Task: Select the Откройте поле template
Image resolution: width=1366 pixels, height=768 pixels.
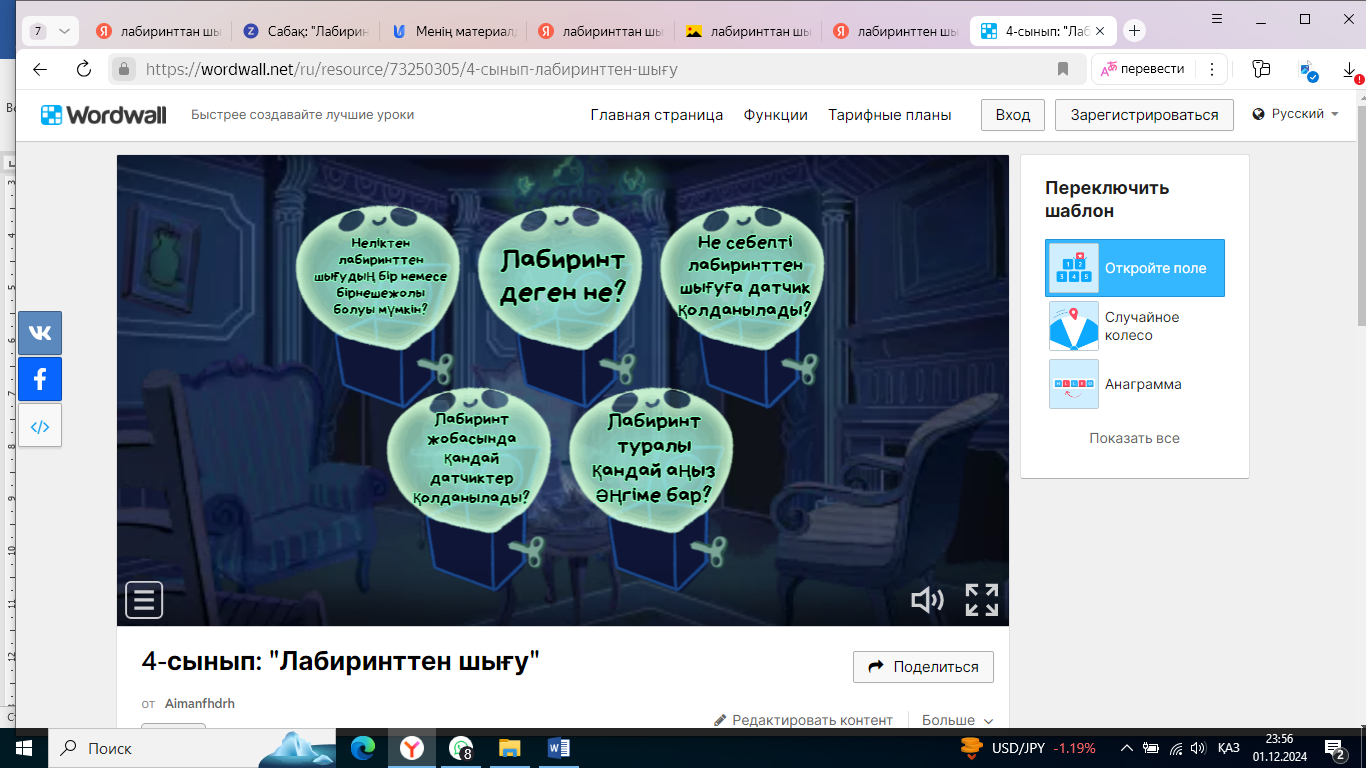Action: 1135,268
